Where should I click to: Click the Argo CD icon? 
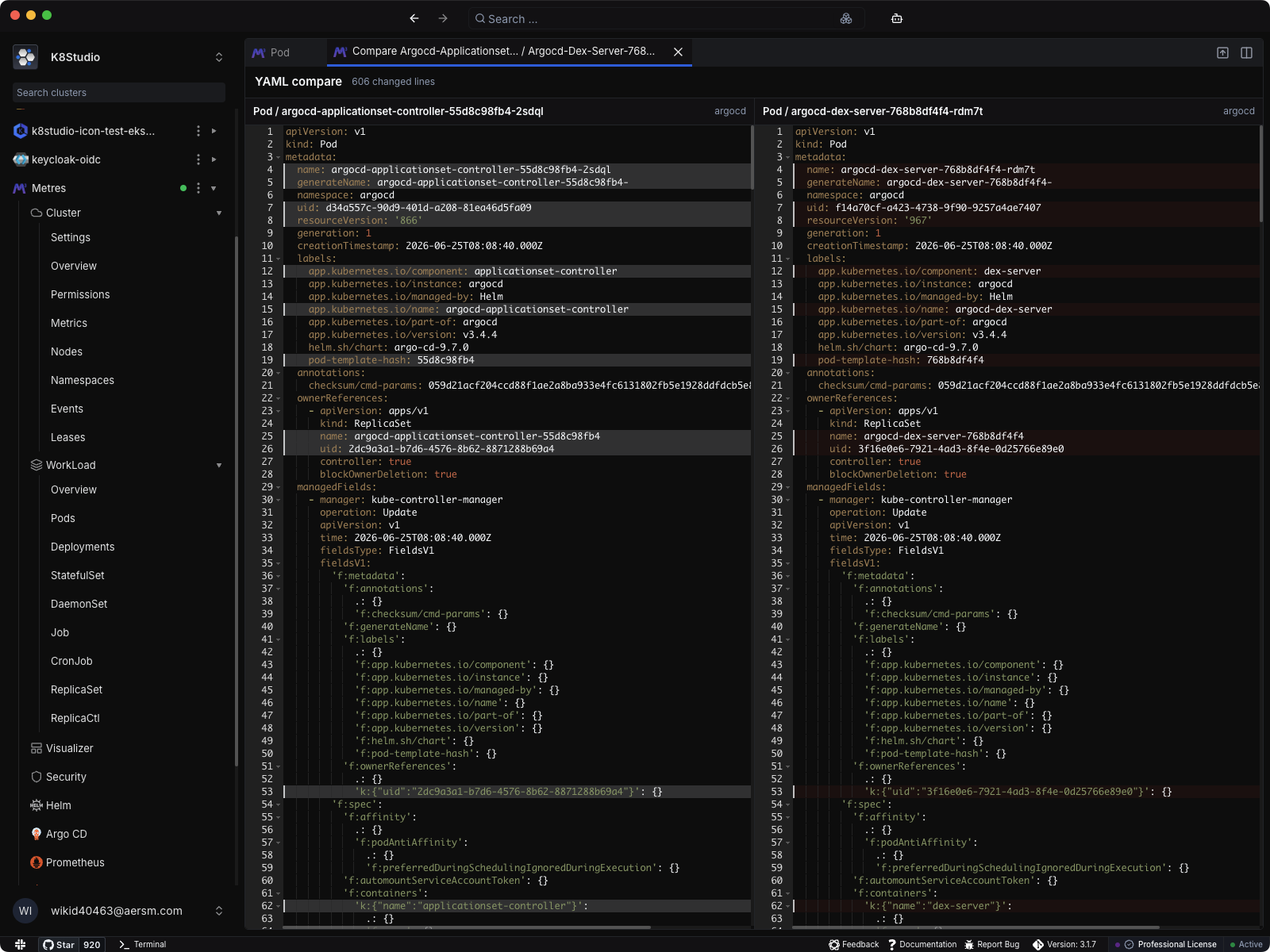(37, 834)
